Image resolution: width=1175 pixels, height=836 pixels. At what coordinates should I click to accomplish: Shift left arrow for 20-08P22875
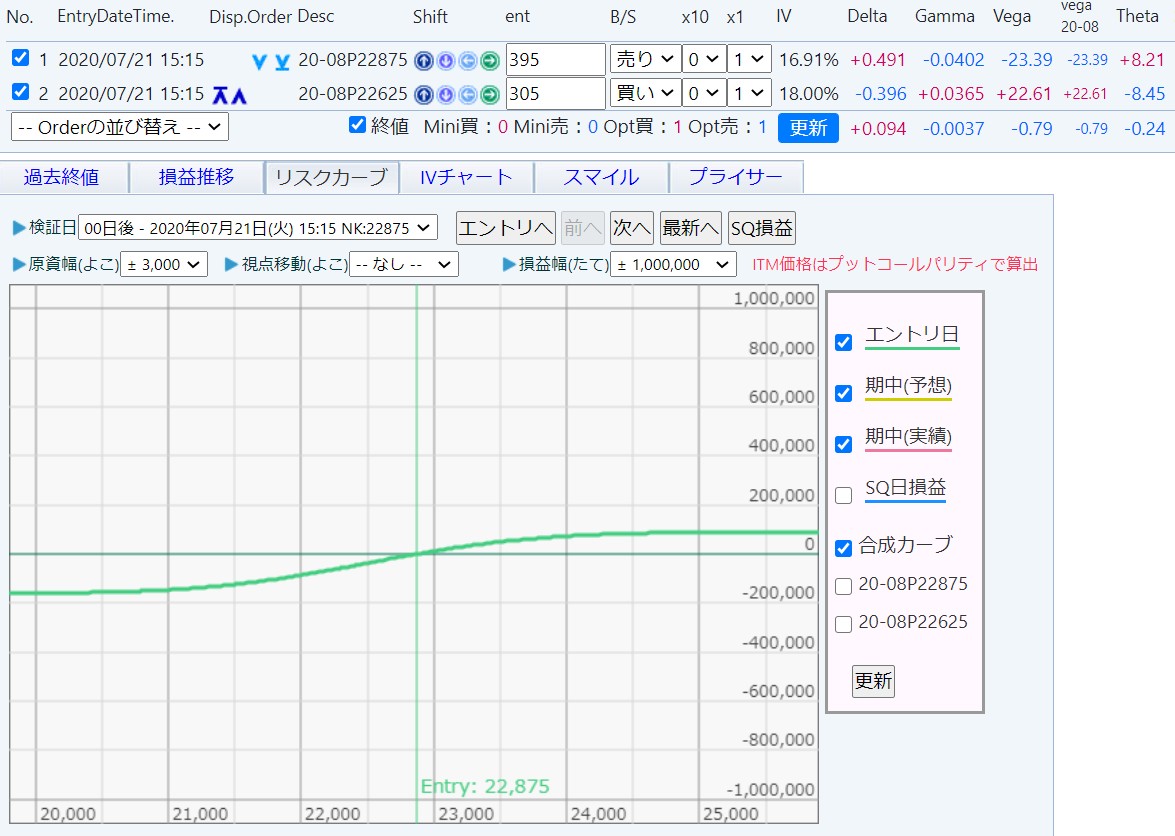[468, 61]
